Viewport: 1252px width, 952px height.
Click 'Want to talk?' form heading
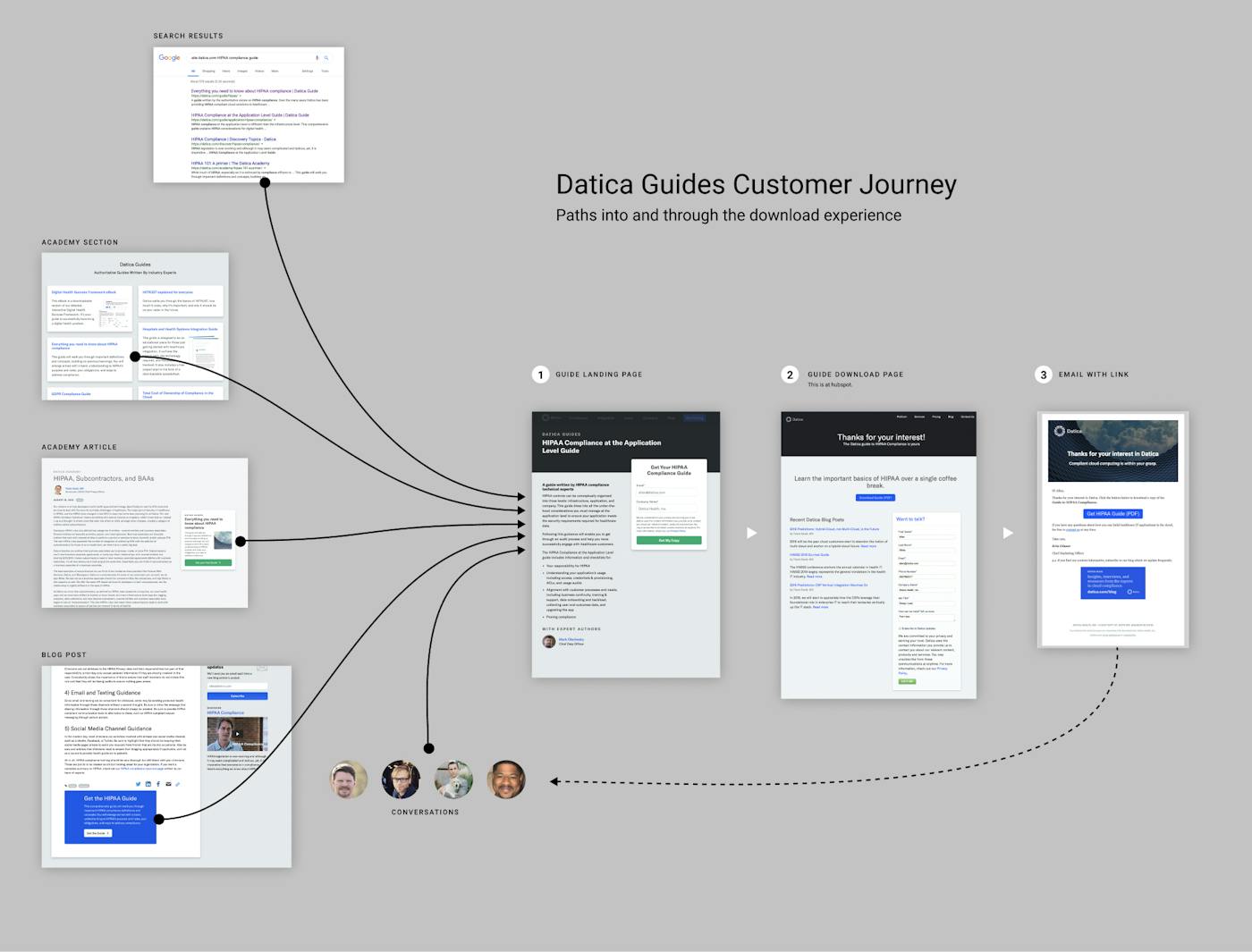(x=910, y=519)
